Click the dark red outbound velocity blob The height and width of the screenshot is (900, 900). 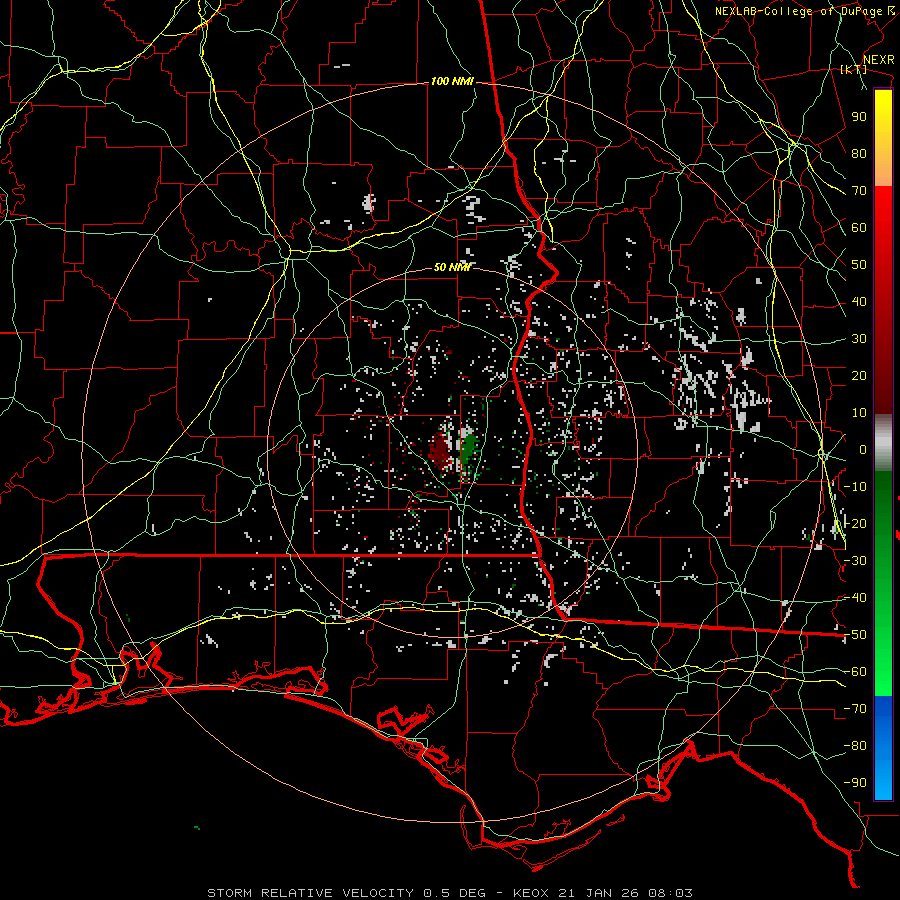[440, 451]
